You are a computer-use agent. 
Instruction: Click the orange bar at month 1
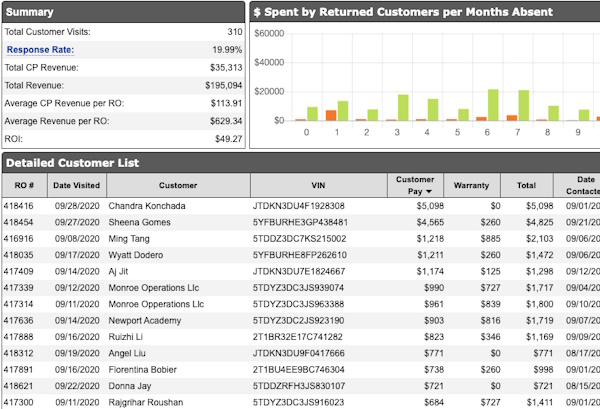[331, 115]
